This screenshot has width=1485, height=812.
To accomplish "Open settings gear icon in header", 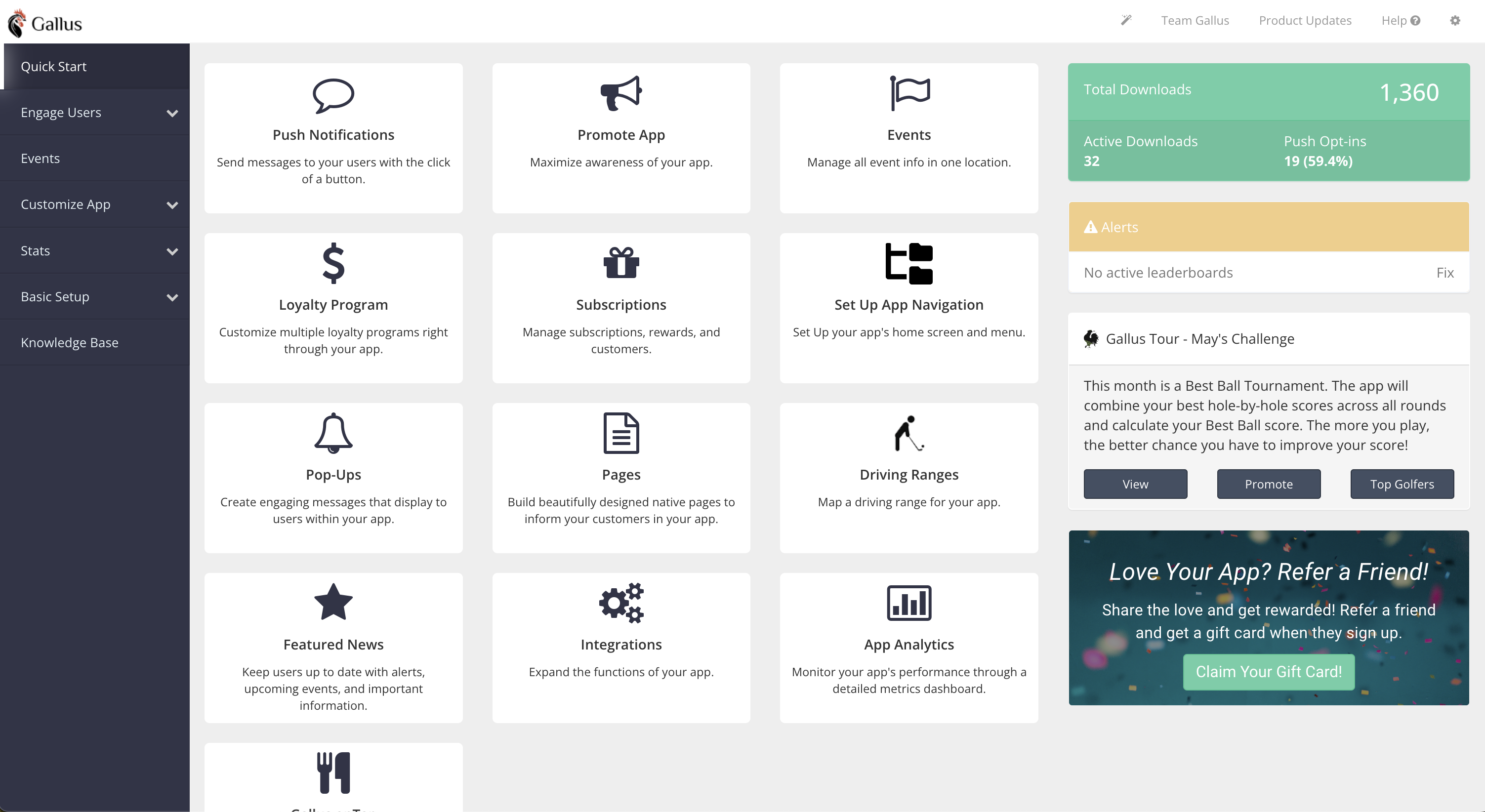I will click(1455, 21).
